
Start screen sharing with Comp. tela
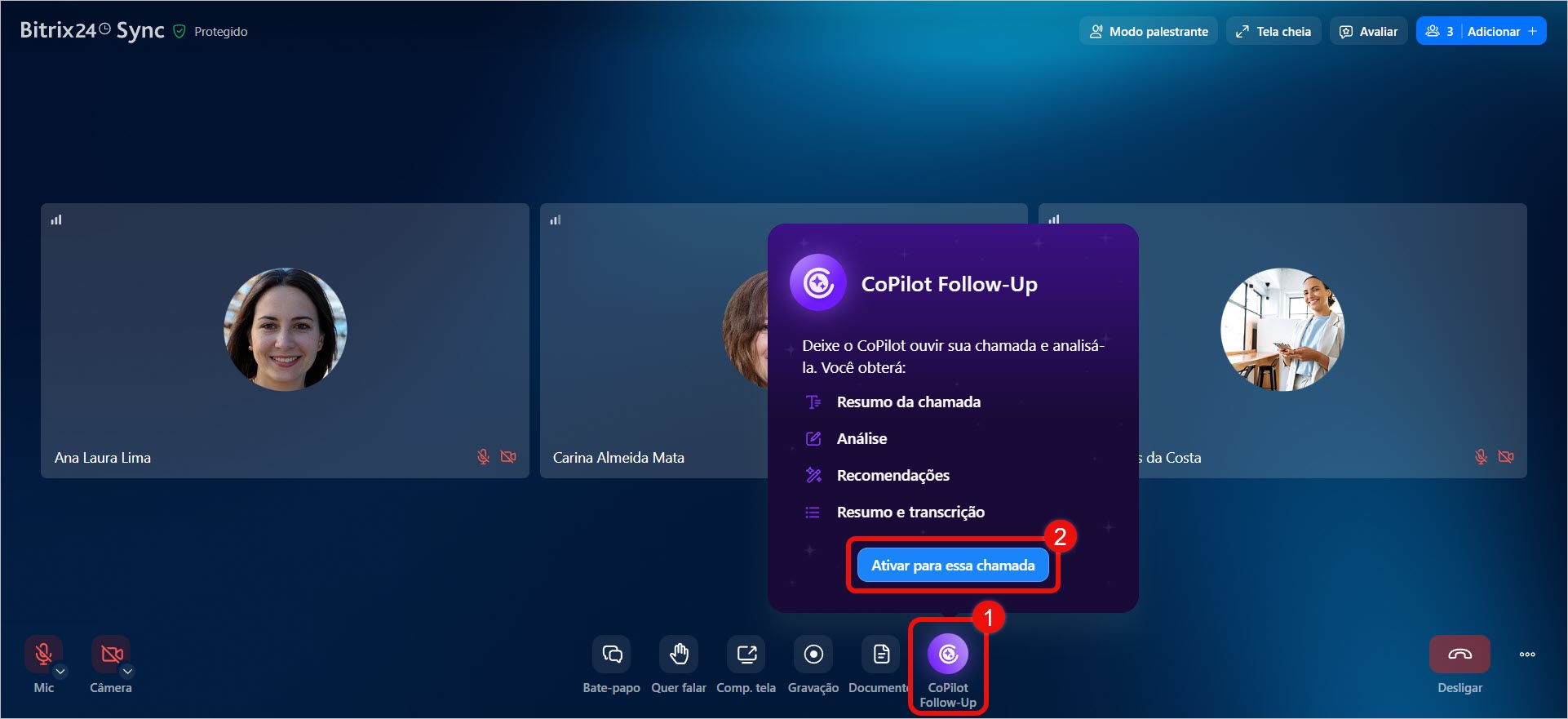tap(746, 655)
